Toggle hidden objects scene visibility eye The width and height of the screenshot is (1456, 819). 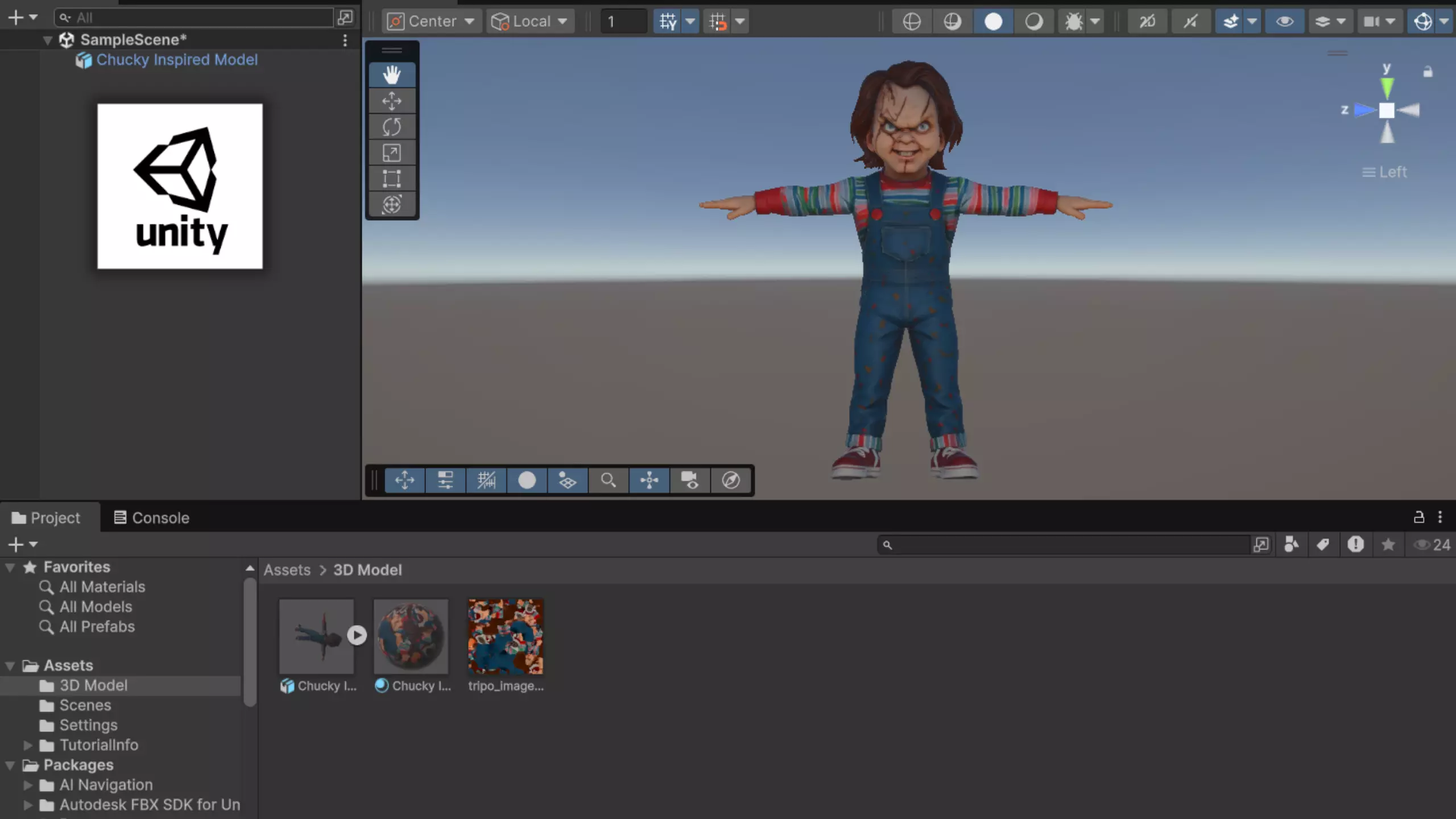(x=1285, y=22)
